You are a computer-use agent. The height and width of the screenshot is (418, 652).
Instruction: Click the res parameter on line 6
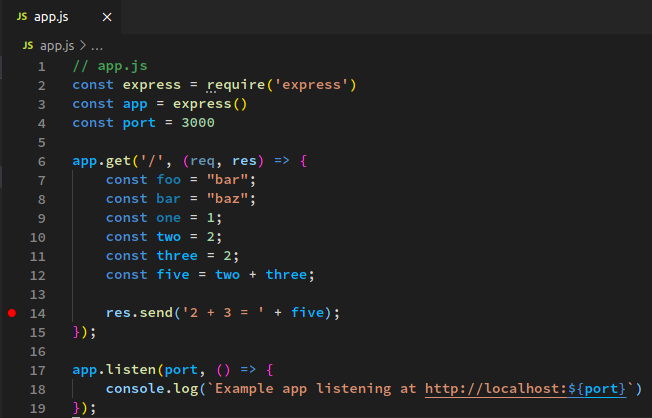click(x=244, y=161)
